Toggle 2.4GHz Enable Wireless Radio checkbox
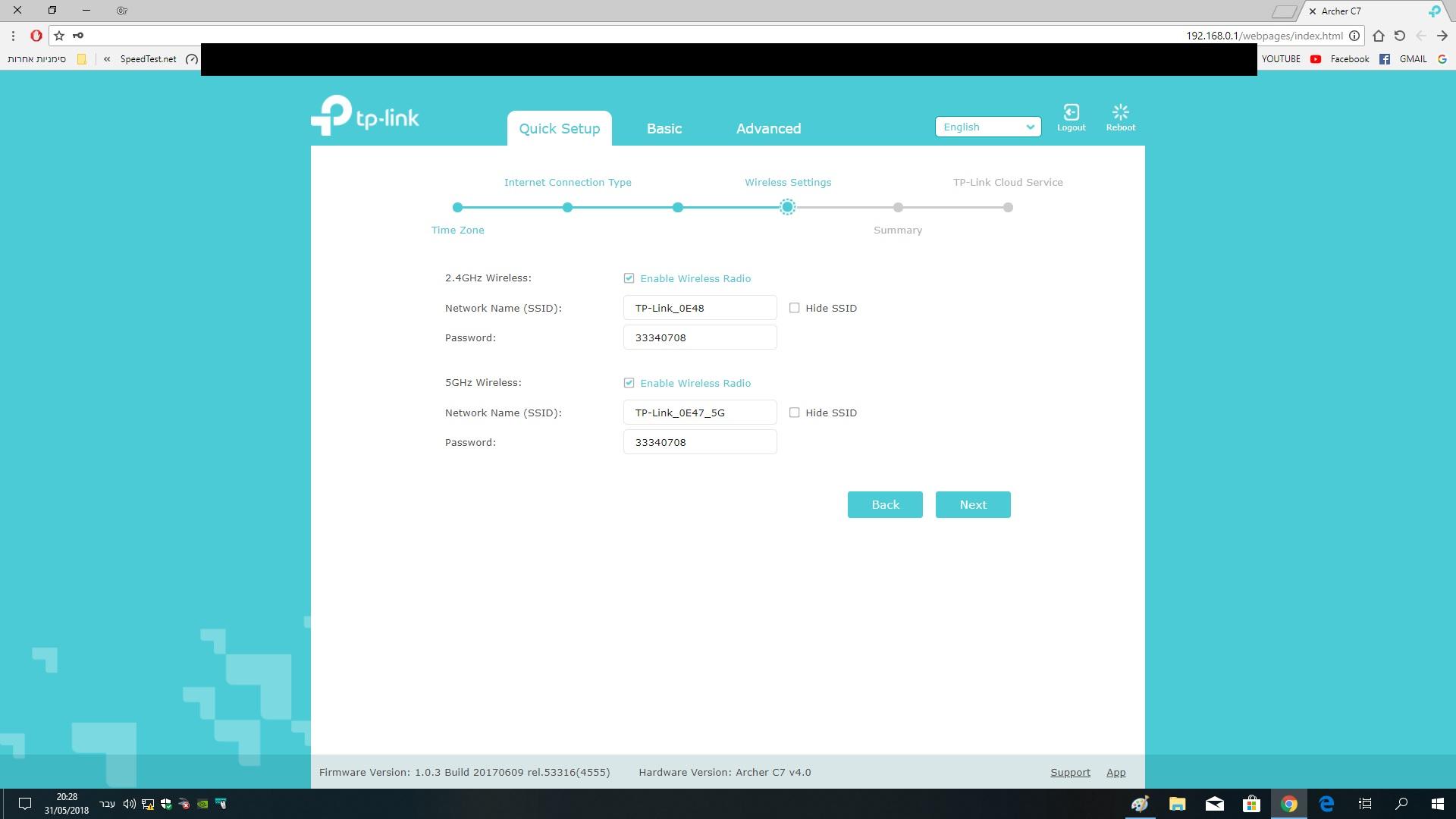 tap(629, 278)
